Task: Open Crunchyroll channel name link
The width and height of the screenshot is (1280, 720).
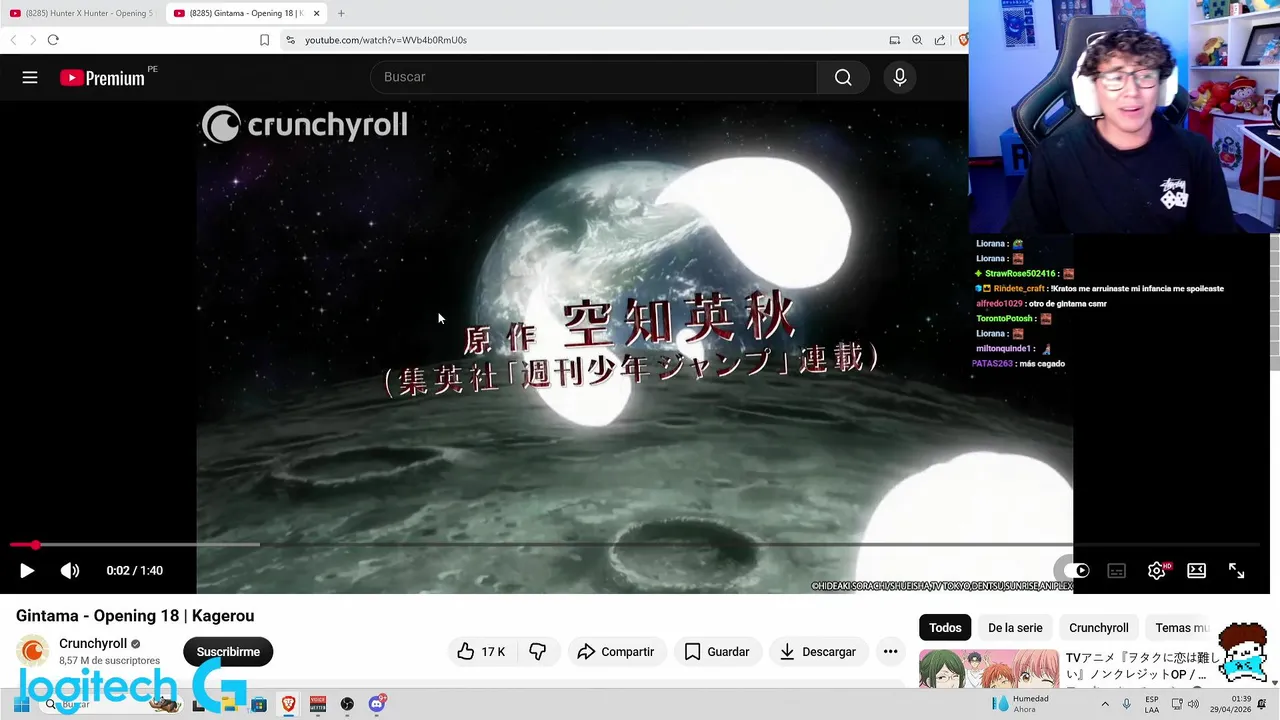Action: click(93, 644)
